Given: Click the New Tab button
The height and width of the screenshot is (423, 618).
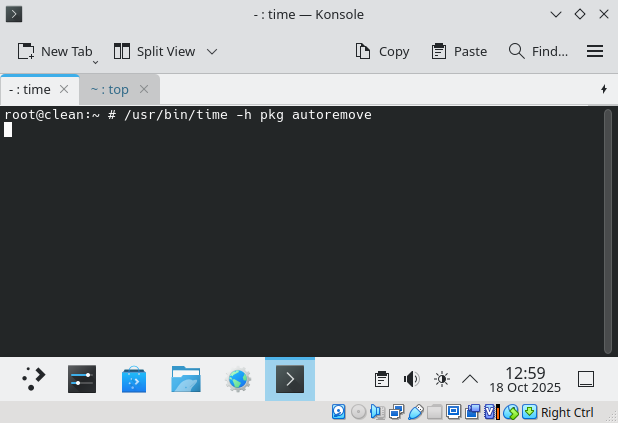Looking at the screenshot, I should click(55, 51).
